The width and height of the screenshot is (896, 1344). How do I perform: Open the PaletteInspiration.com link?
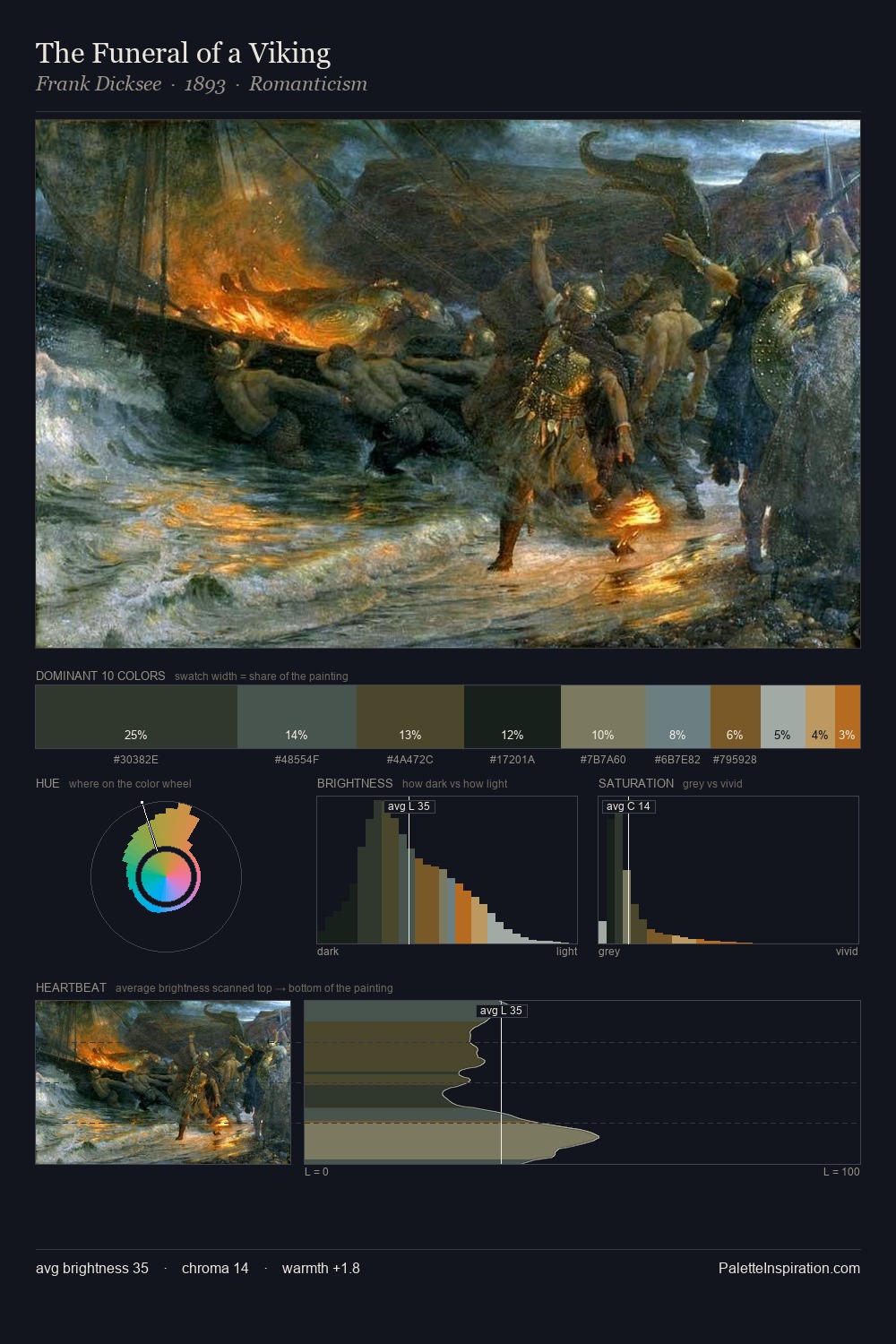tap(789, 1269)
